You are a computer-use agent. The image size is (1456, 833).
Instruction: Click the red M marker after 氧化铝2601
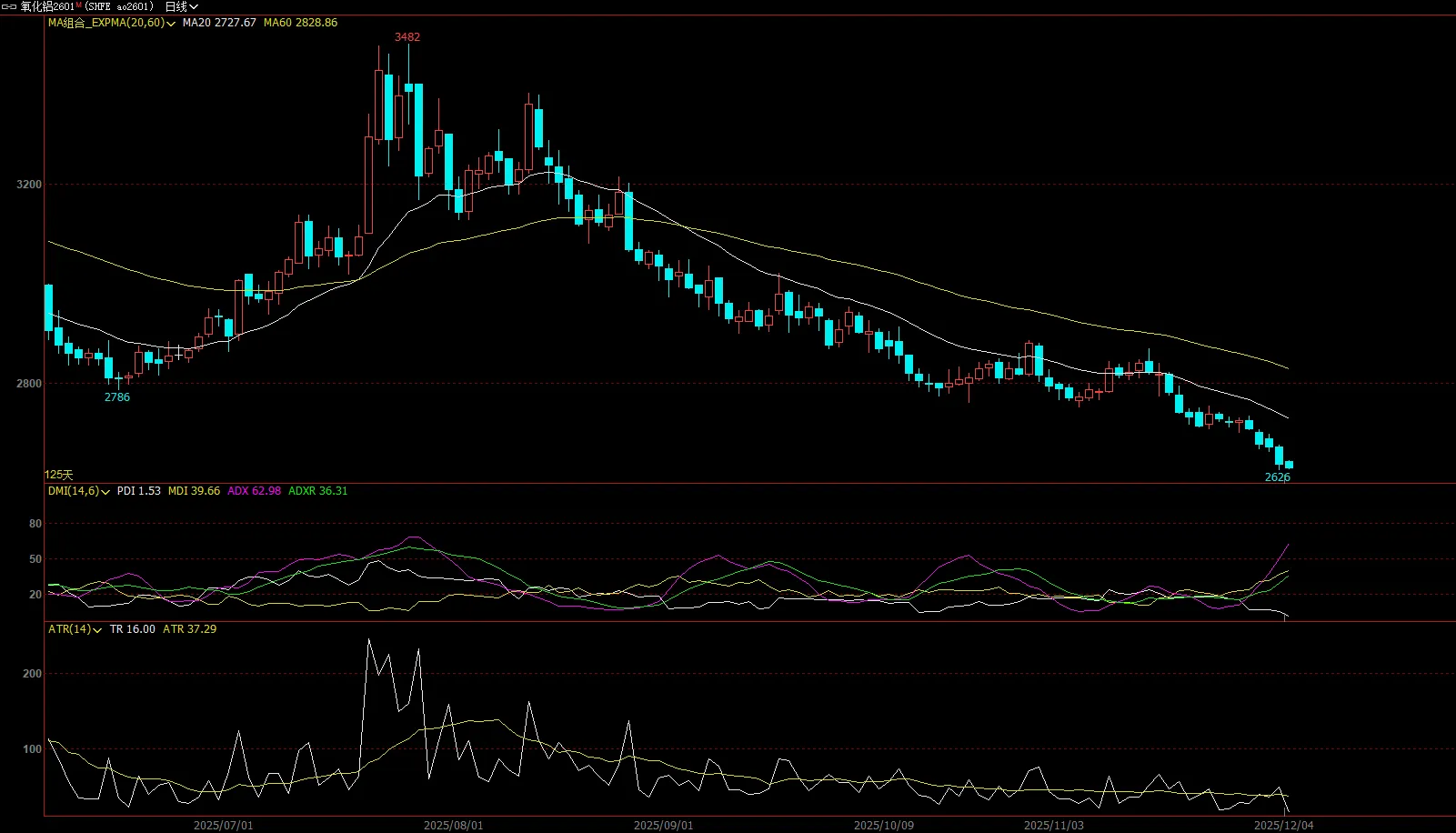[x=79, y=5]
